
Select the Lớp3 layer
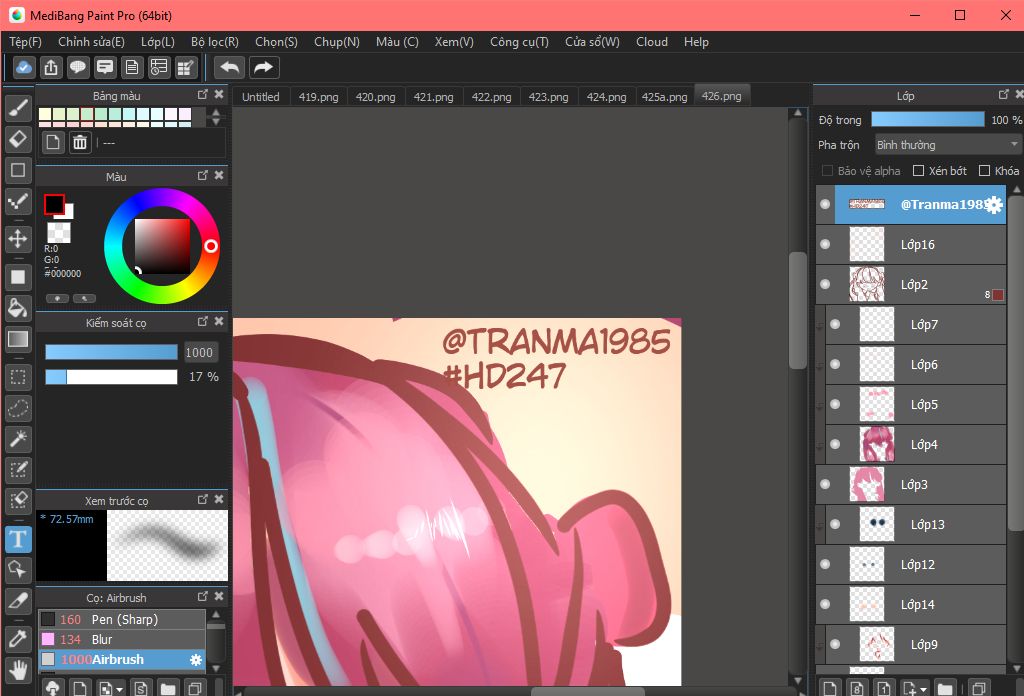[911, 484]
